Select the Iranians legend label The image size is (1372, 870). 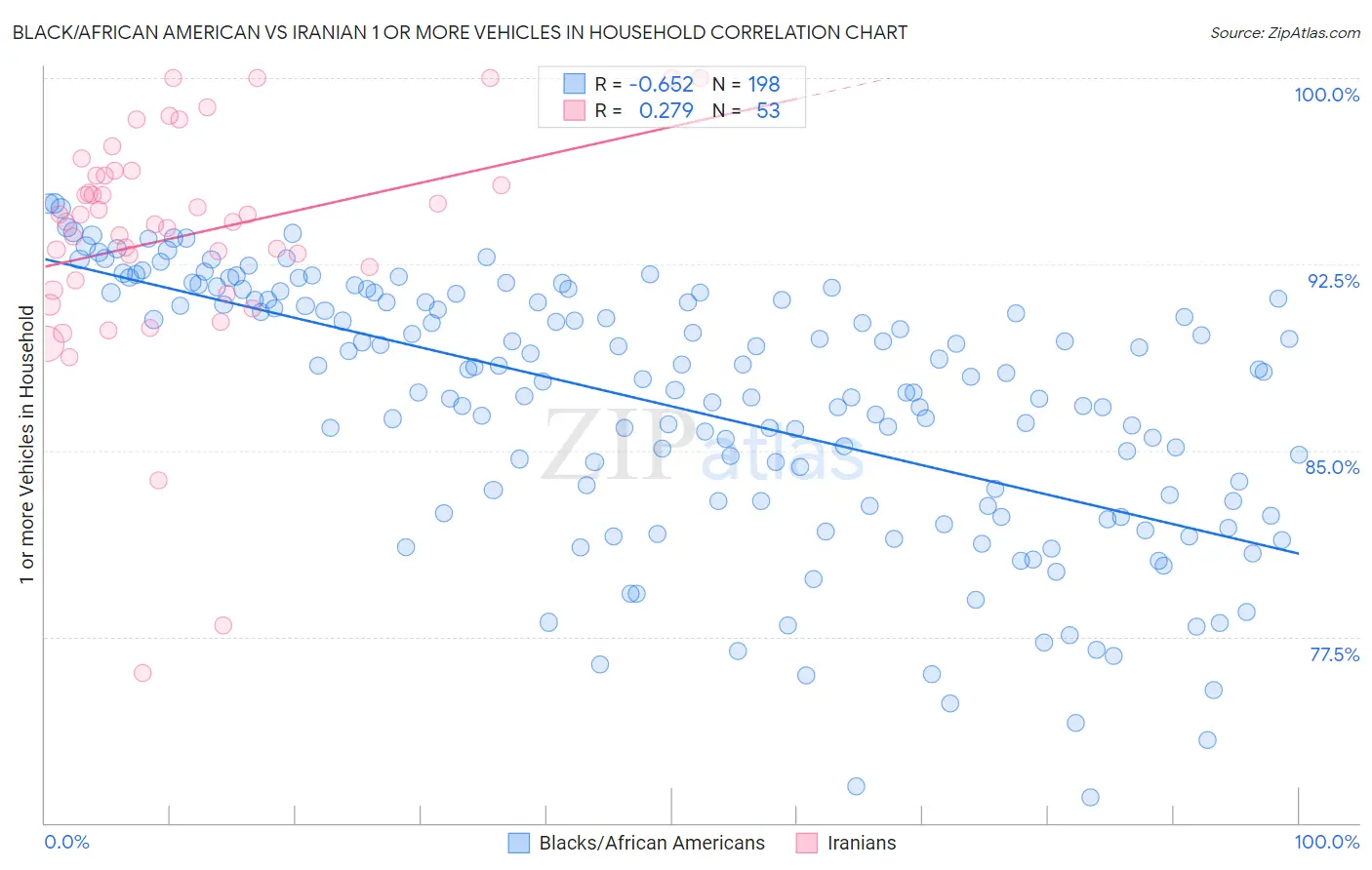tap(862, 843)
